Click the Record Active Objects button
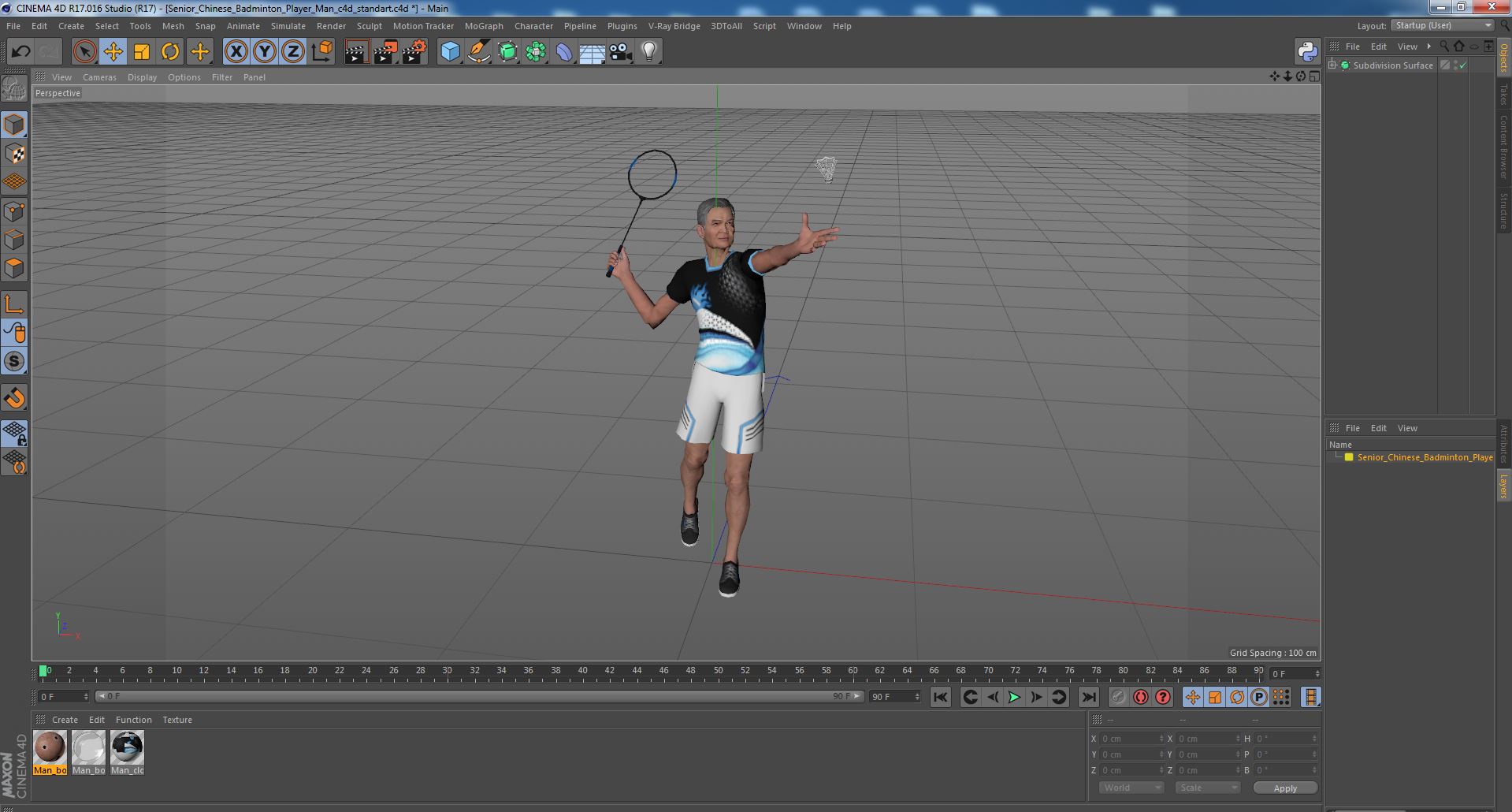The image size is (1512, 812). pyautogui.click(x=1118, y=697)
